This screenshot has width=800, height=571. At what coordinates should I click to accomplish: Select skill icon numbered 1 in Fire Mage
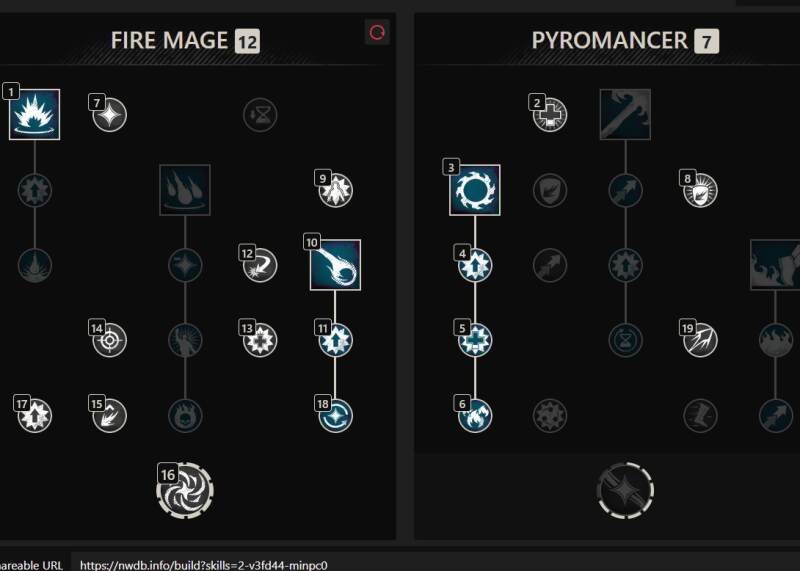tap(35, 114)
